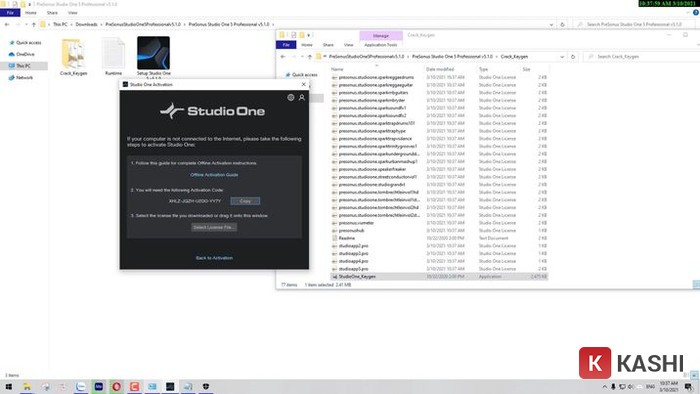Open Share tab of the back Explorer window
Viewport: 700px width, 394px height.
click(x=52, y=13)
